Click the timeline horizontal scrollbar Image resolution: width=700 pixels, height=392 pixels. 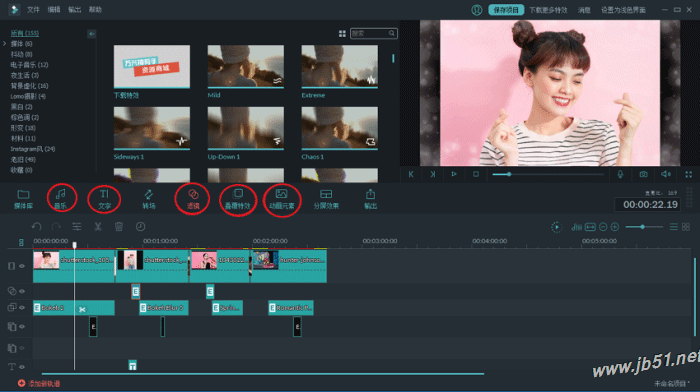263,374
